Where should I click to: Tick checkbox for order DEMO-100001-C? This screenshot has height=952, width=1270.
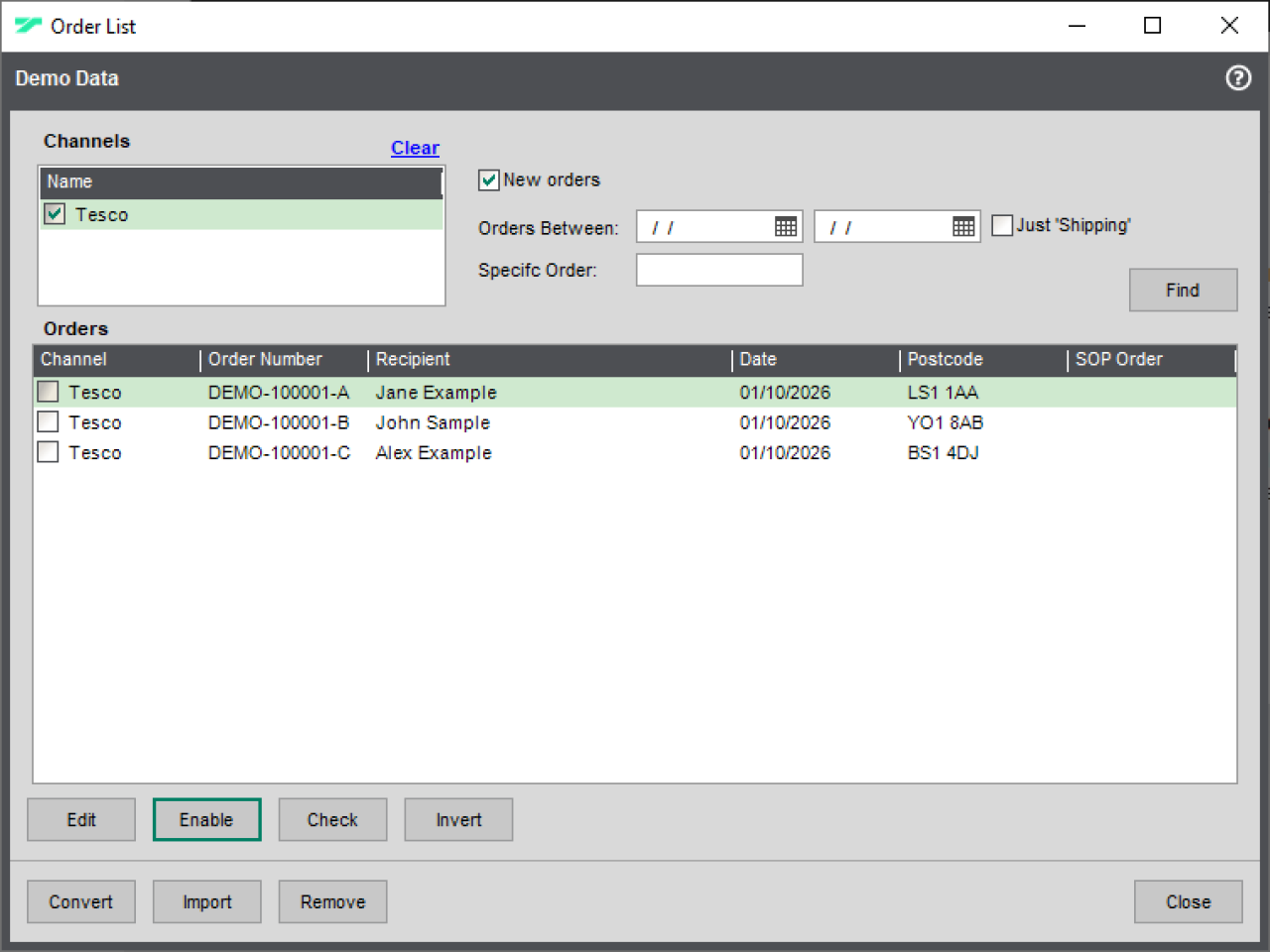click(x=48, y=452)
